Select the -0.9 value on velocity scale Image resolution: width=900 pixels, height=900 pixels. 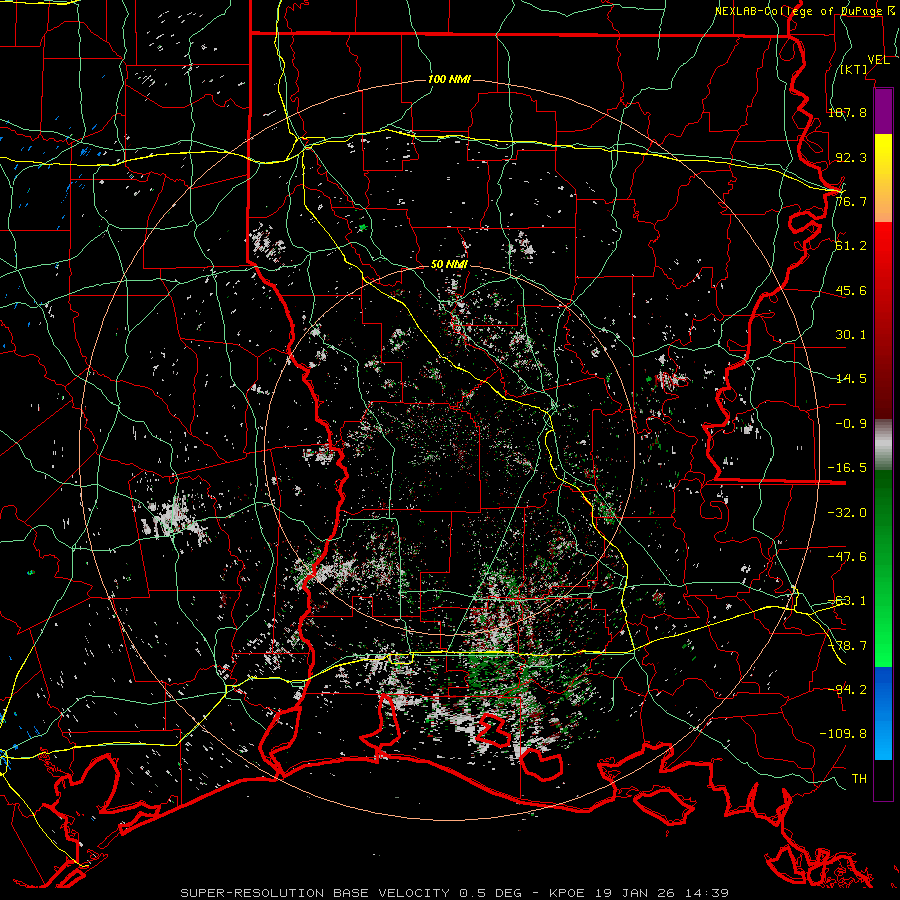point(851,424)
